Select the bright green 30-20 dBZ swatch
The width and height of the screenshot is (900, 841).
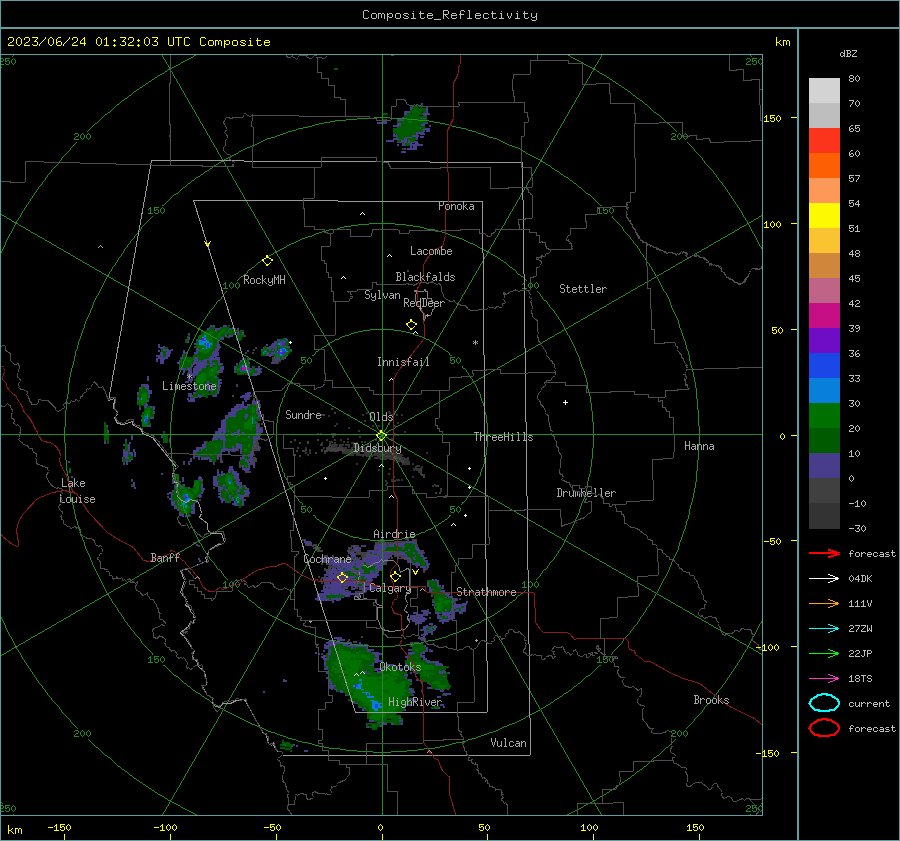(x=824, y=416)
